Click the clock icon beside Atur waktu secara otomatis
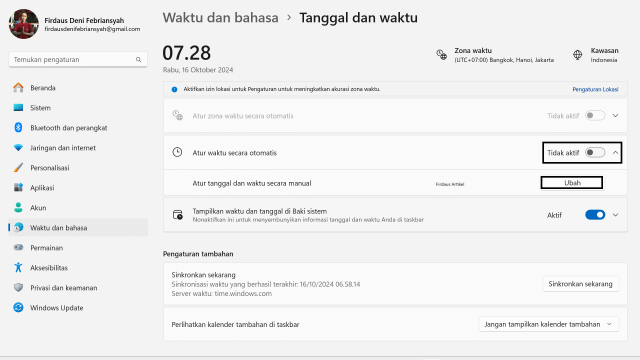Viewport: 640px width, 360px height. (x=177, y=152)
